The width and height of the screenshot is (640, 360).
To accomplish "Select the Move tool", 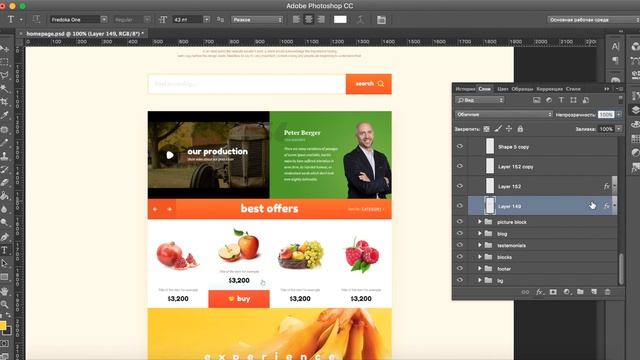I will tap(4, 49).
